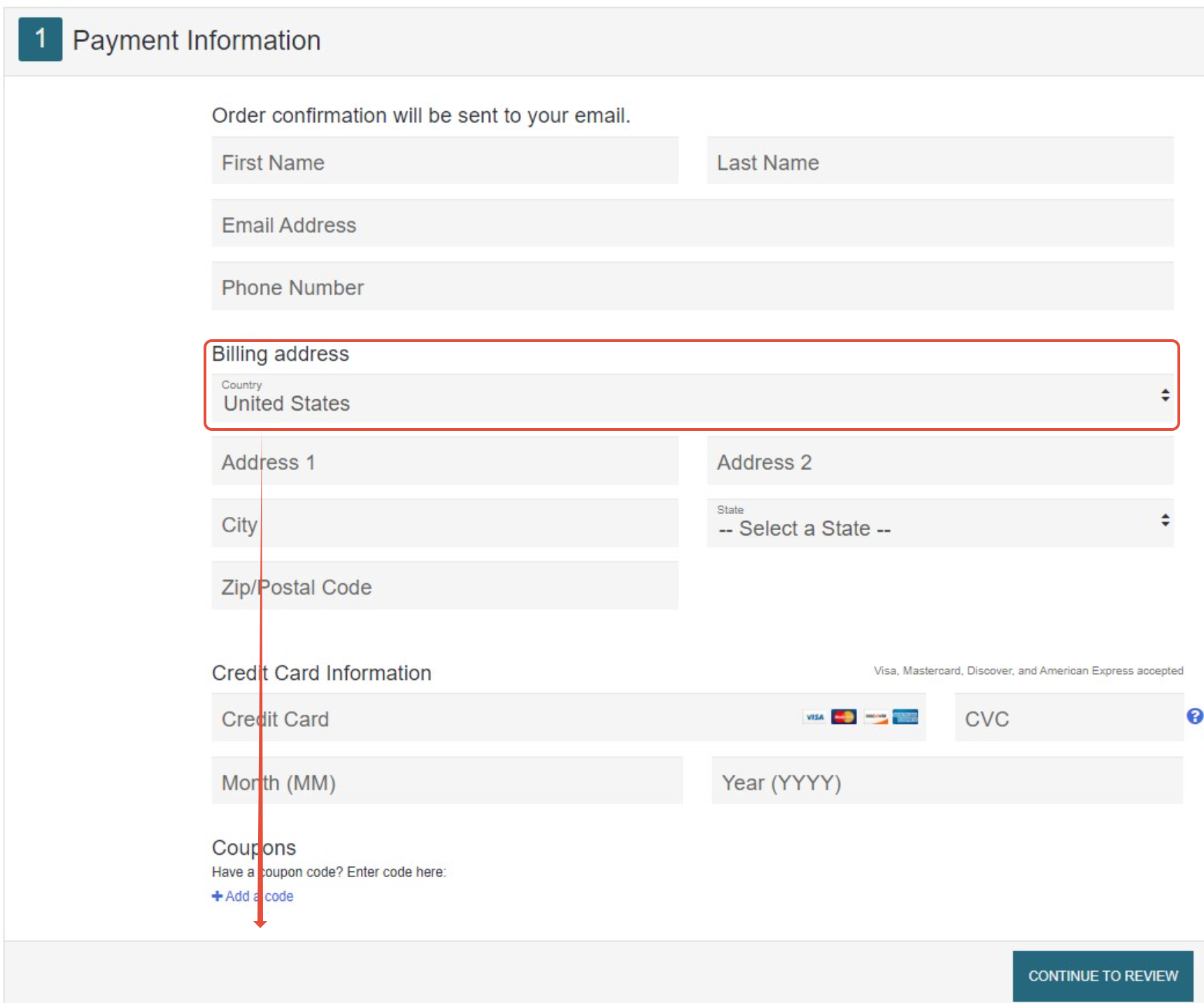The image size is (1204, 1003).
Task: Click the Add a code link
Action: (253, 896)
